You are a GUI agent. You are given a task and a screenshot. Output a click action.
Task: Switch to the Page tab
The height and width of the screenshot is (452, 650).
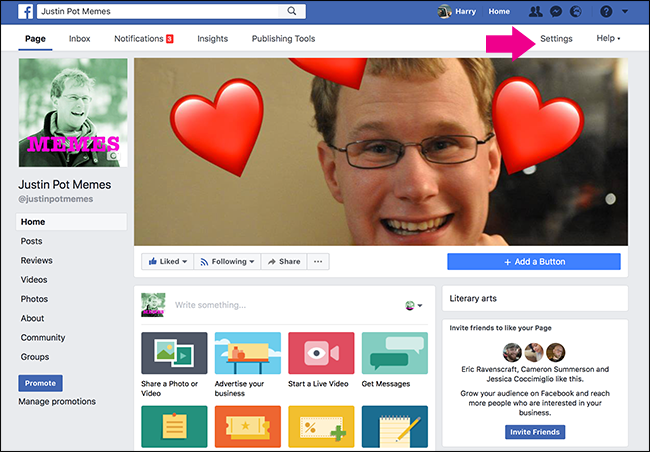click(35, 39)
